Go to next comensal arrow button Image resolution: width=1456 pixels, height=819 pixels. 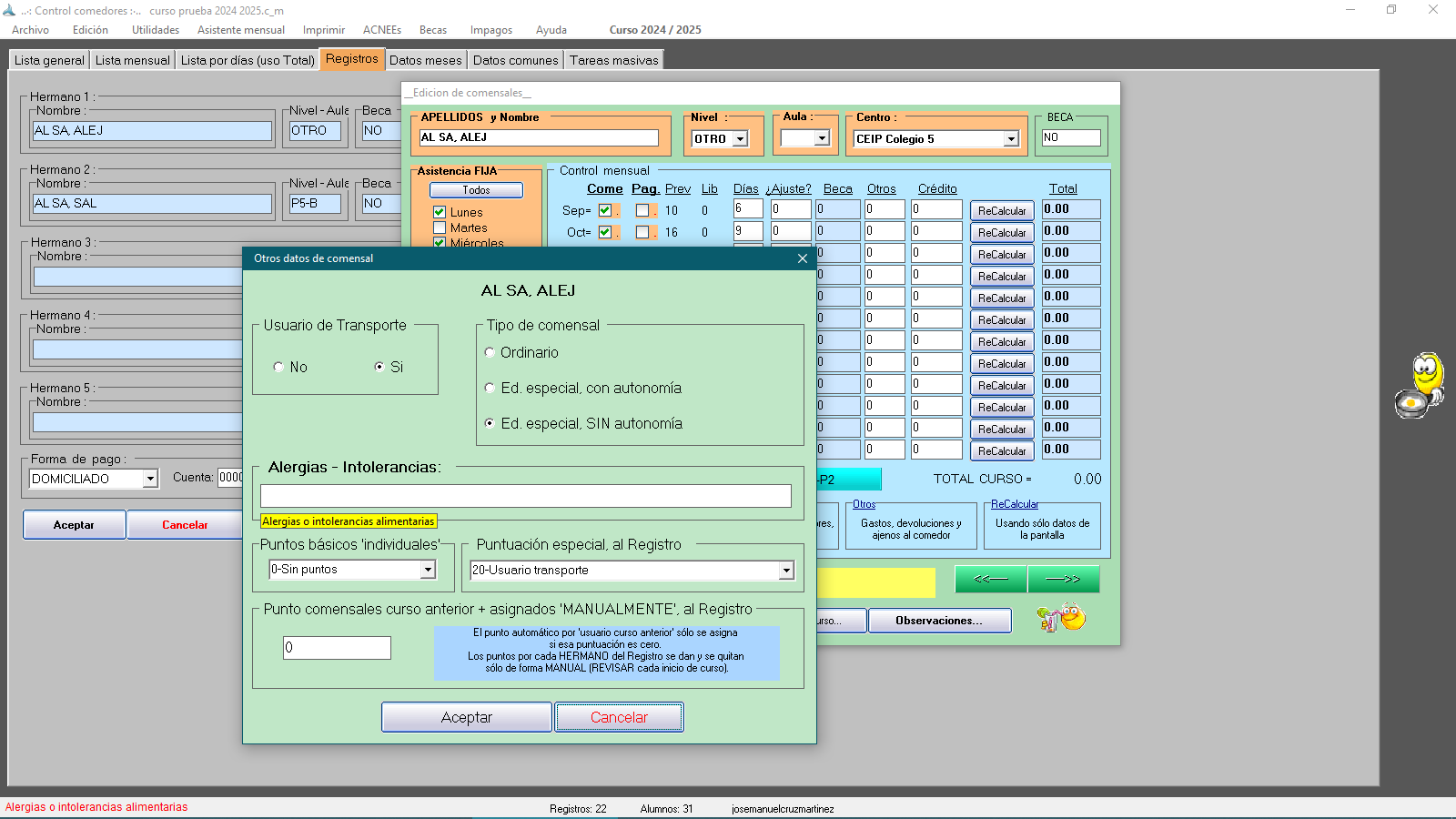coord(1063,579)
